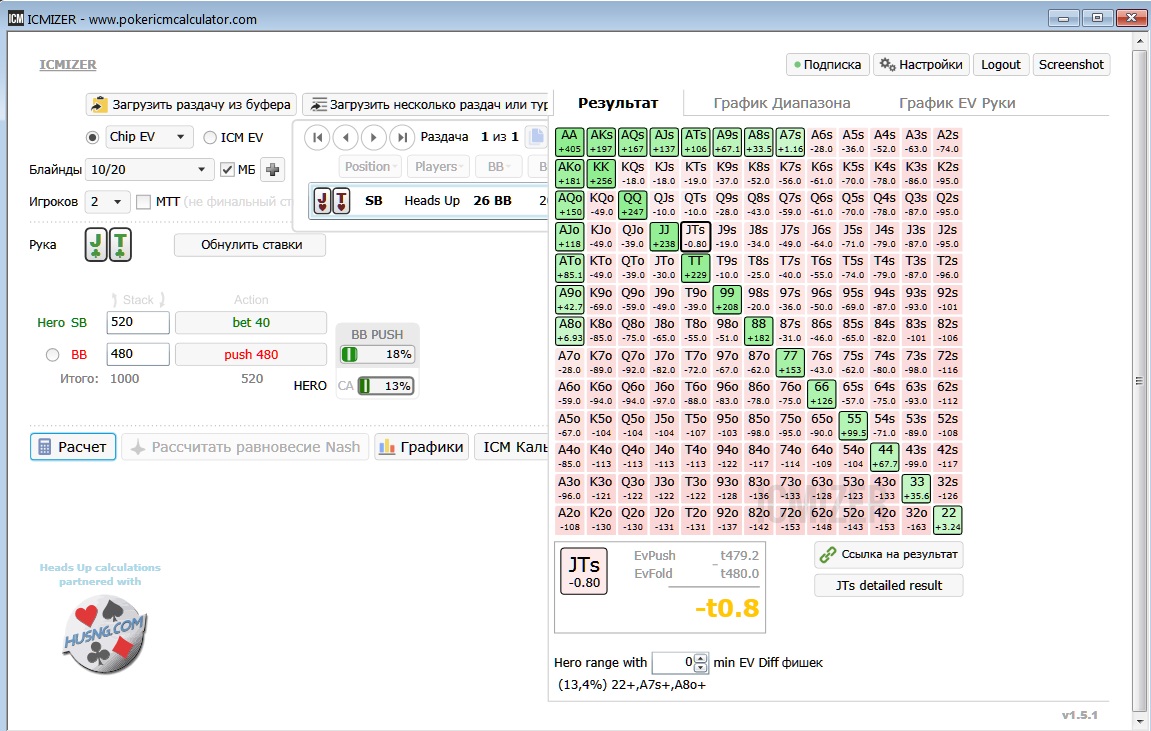Go to the first hand in navigator
This screenshot has width=1151, height=731.
pos(317,137)
